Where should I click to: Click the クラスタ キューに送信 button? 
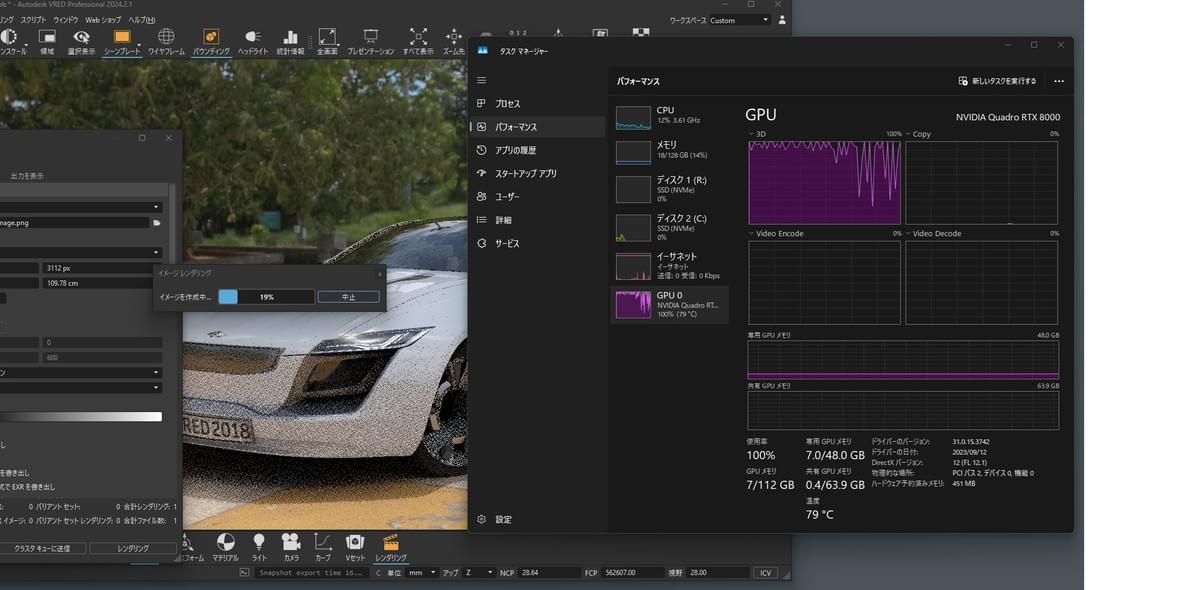tap(42, 548)
